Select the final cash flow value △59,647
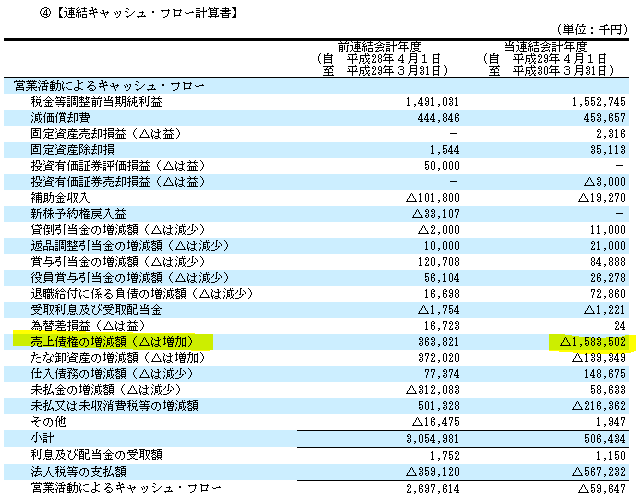The width and height of the screenshot is (641, 497). 602,488
